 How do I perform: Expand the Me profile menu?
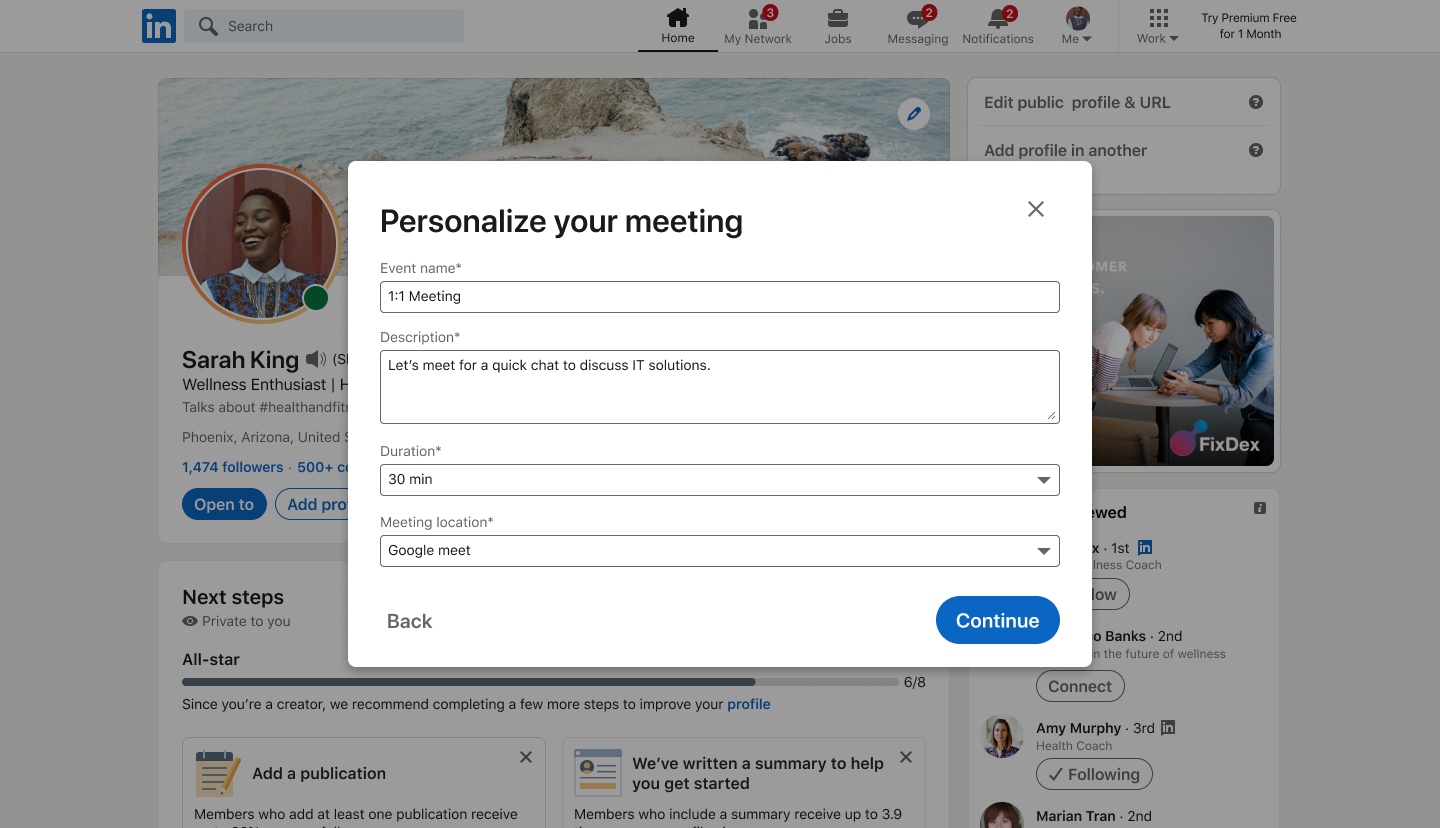click(1077, 26)
